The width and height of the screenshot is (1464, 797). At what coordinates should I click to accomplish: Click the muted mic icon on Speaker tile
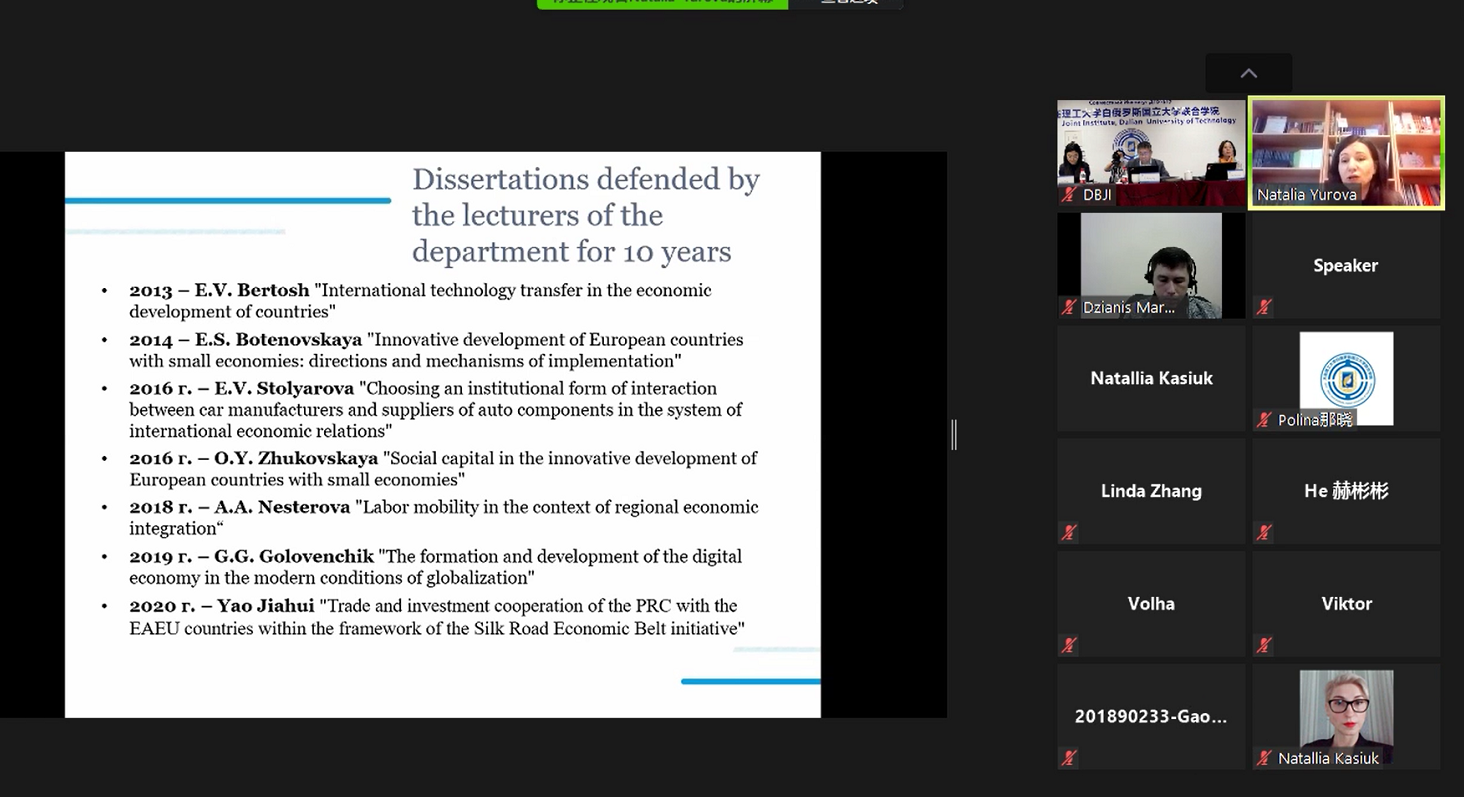pyautogui.click(x=1264, y=307)
